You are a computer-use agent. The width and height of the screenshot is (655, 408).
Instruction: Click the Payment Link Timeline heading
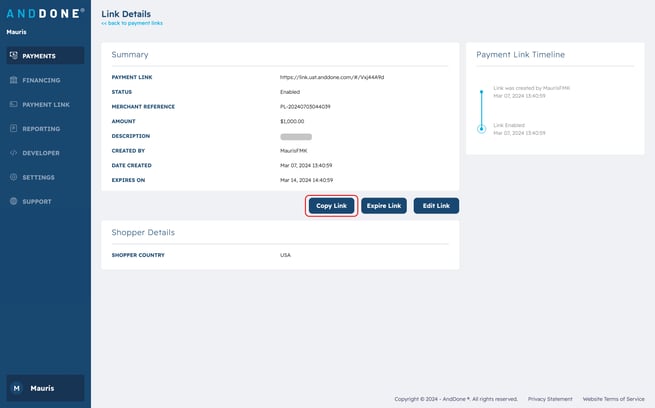click(520, 55)
